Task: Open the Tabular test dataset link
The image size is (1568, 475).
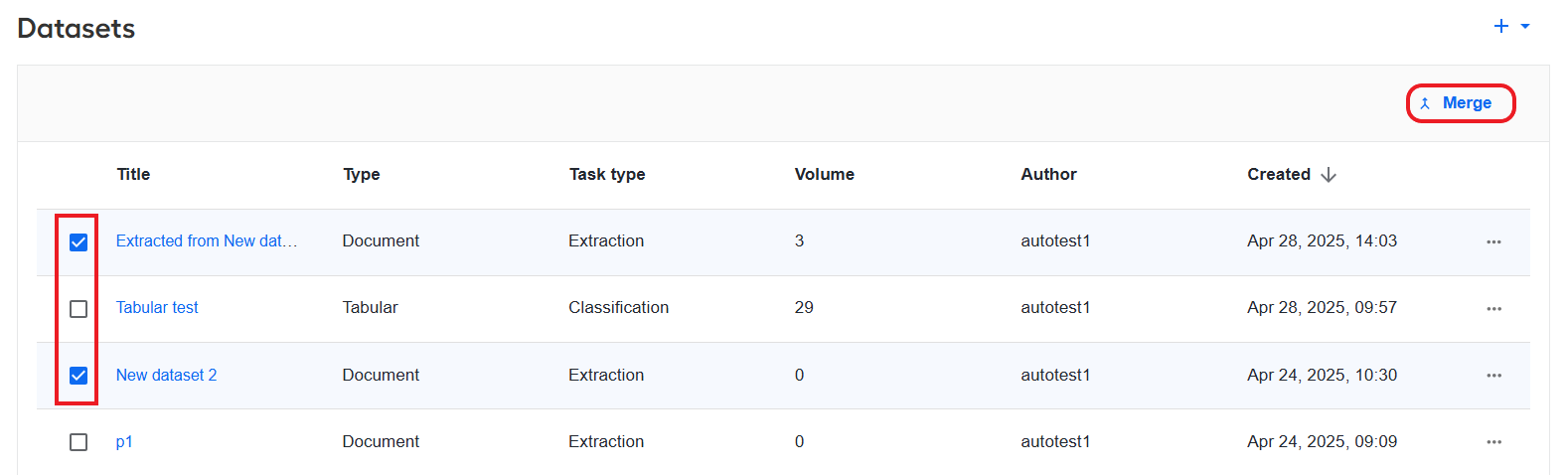Action: pos(157,307)
